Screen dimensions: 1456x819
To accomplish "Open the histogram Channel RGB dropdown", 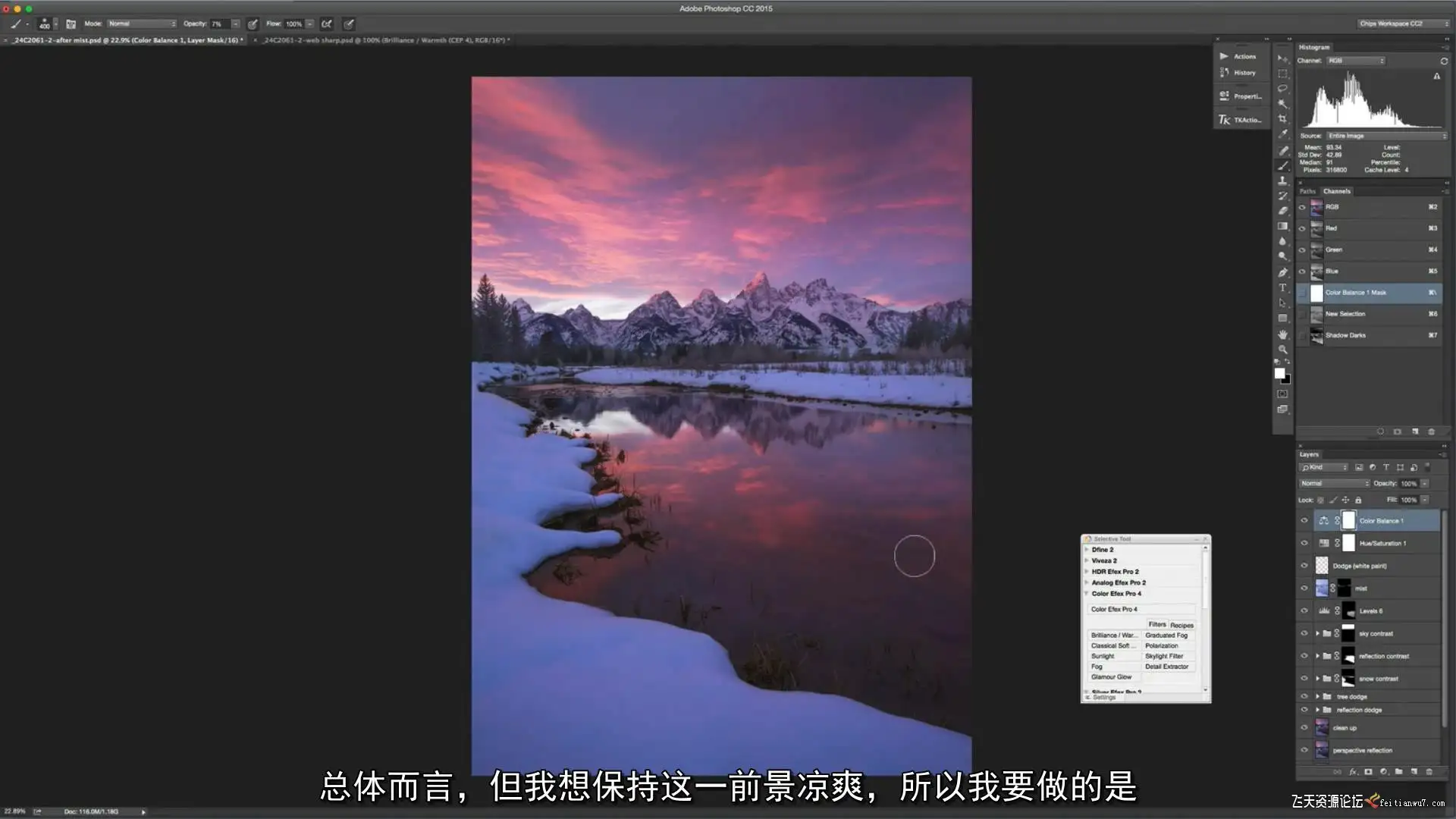I will (x=1355, y=61).
